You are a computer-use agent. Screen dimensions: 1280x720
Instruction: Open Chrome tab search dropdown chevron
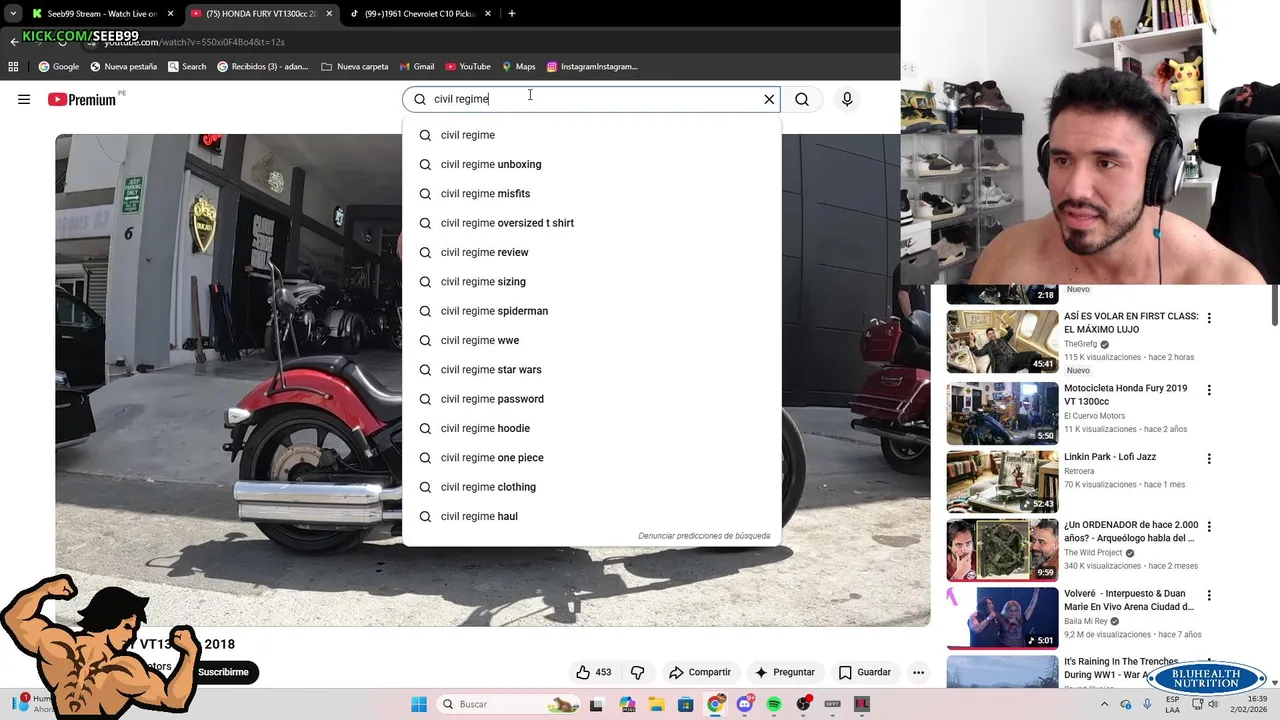tap(13, 14)
